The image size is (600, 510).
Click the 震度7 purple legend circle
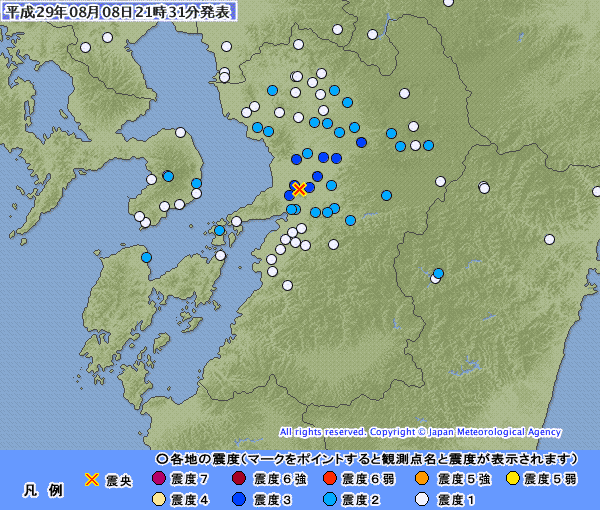coord(159,478)
